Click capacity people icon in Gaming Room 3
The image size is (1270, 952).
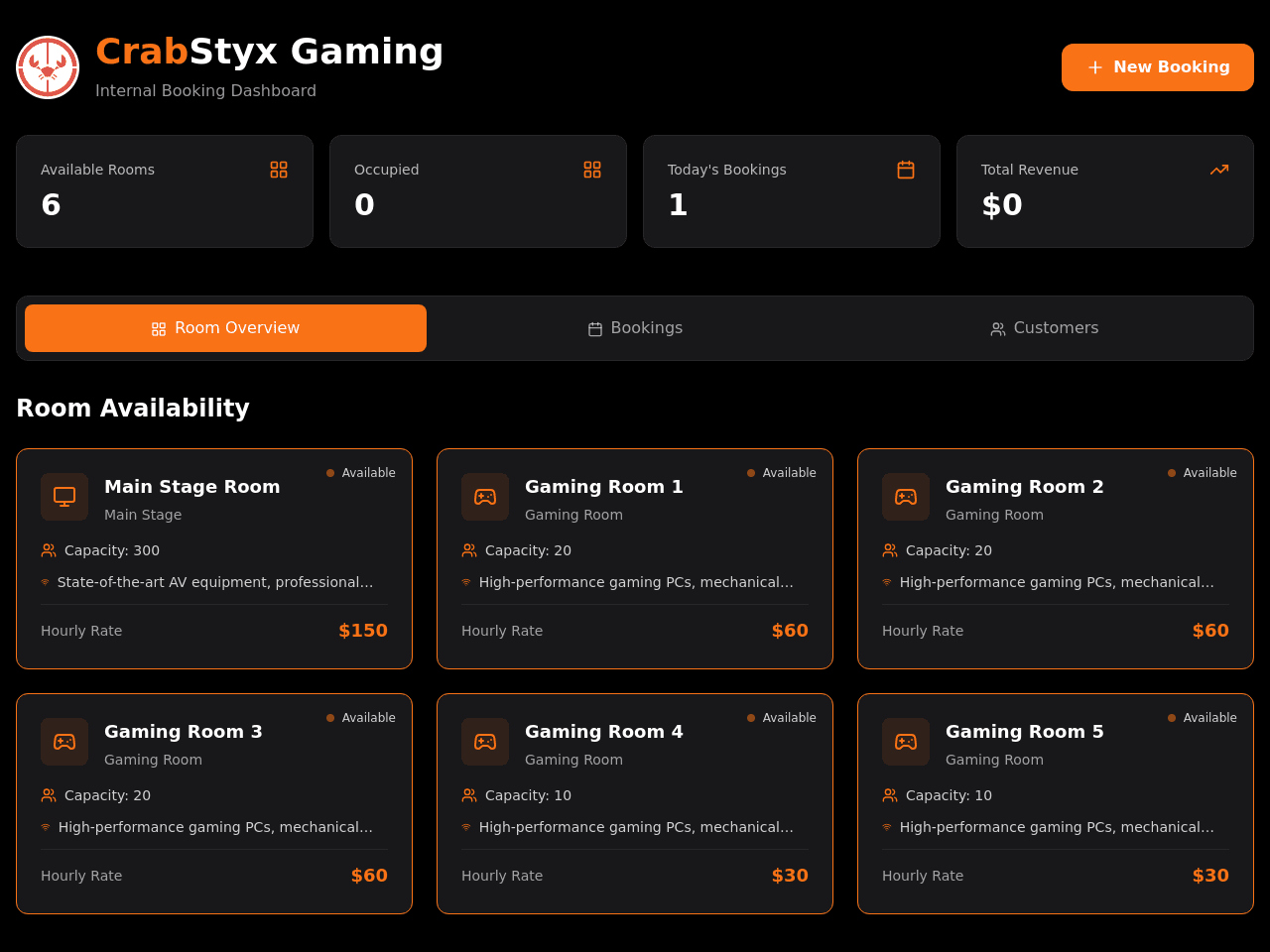[x=49, y=795]
